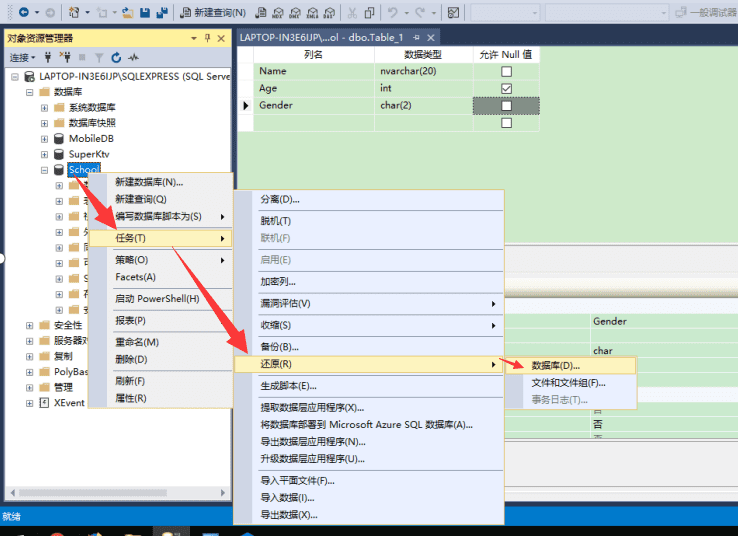Open a database engine query icon
Screen dimensions: 738x536
pyautogui.click(x=260, y=12)
